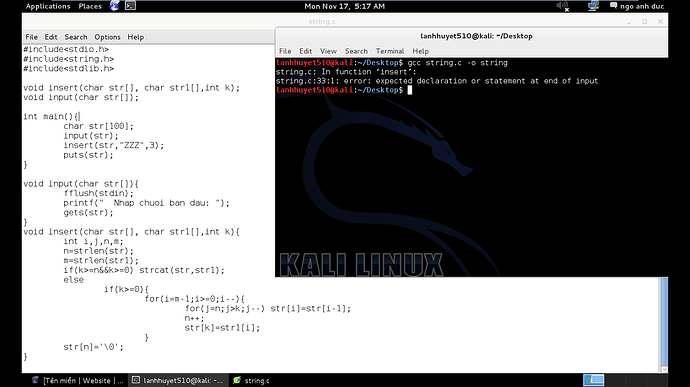Select the first workspace in switcher
The width and height of the screenshot is (690, 387).
(x=594, y=380)
